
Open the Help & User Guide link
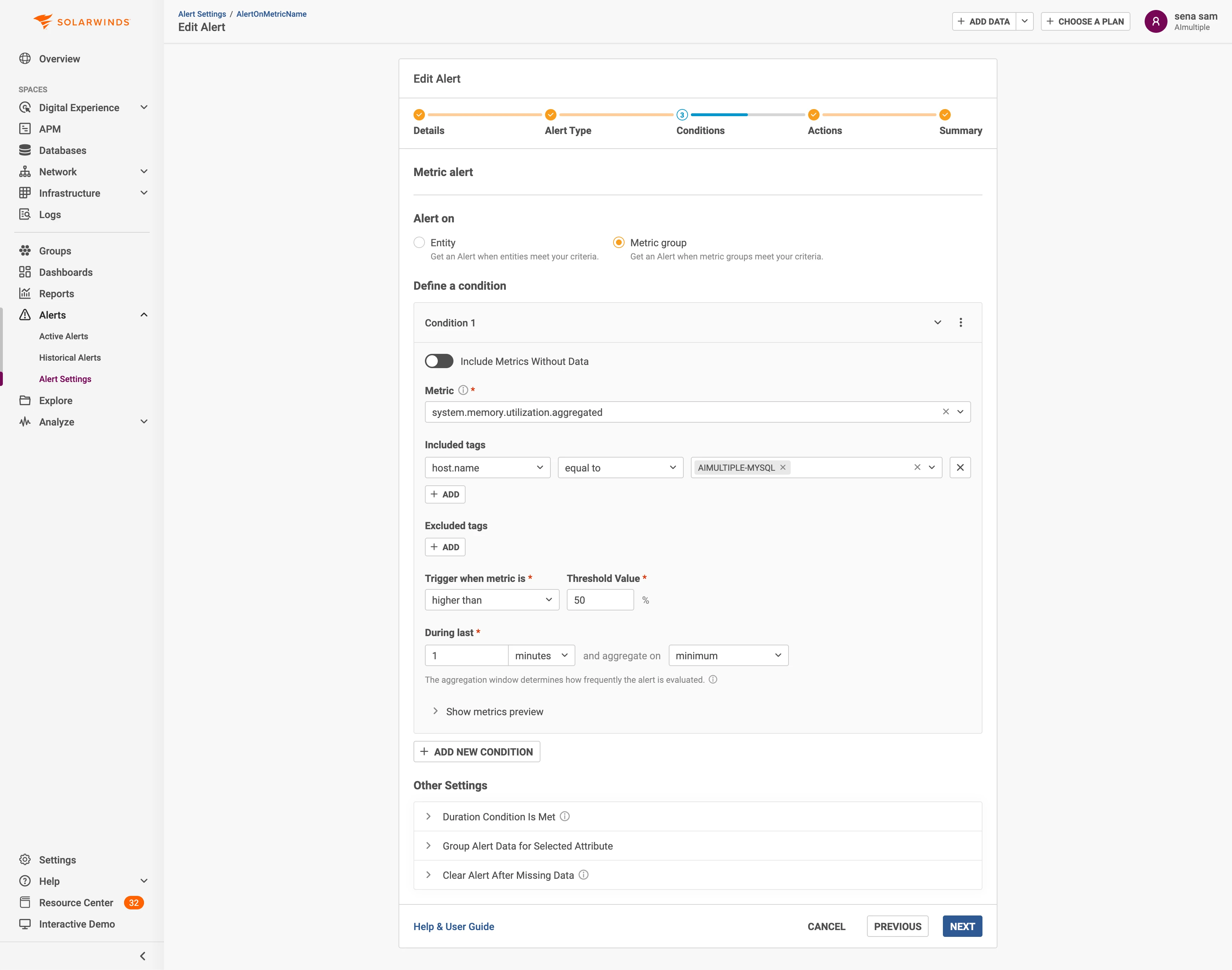(x=454, y=926)
